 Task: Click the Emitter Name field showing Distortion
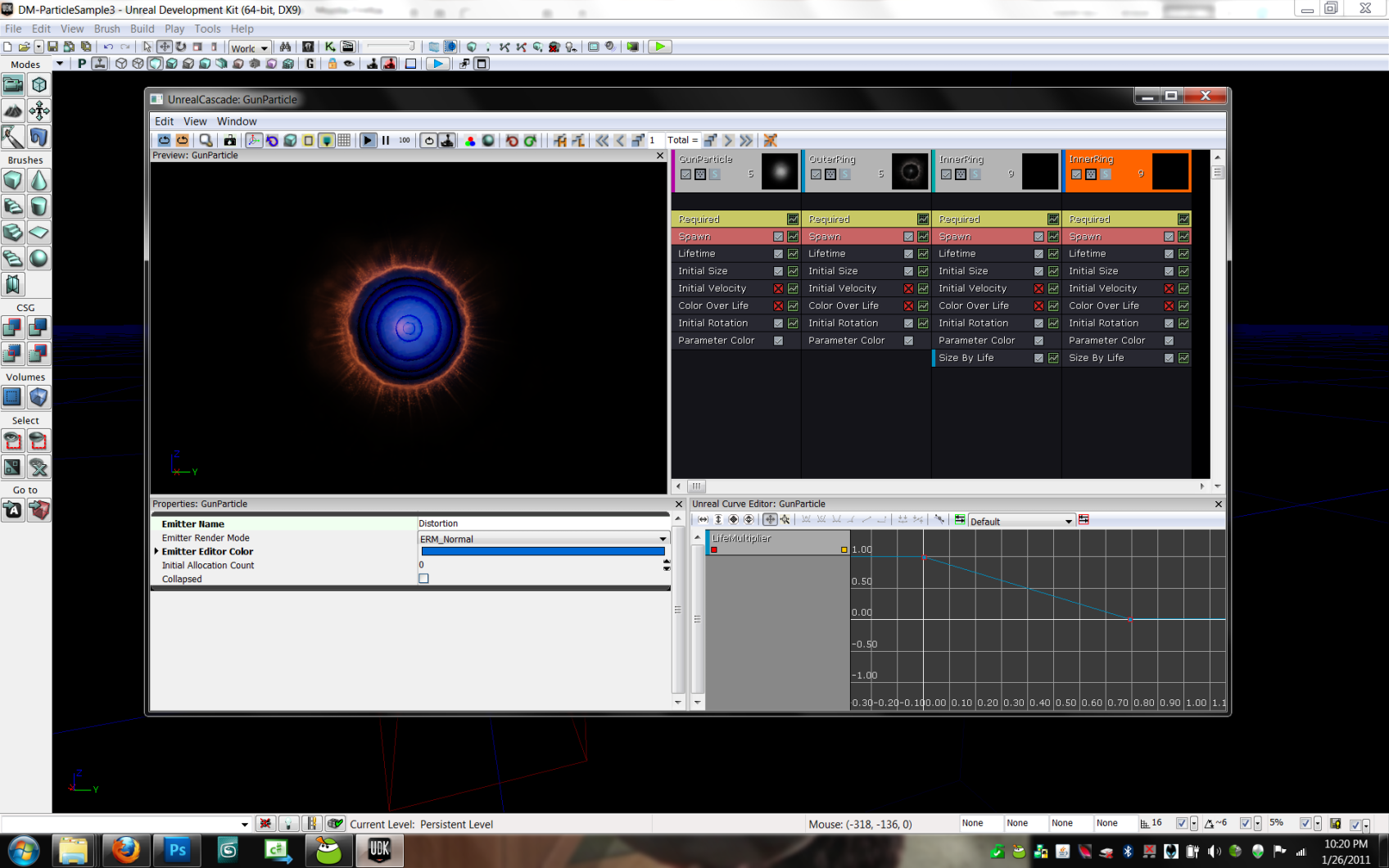point(544,523)
